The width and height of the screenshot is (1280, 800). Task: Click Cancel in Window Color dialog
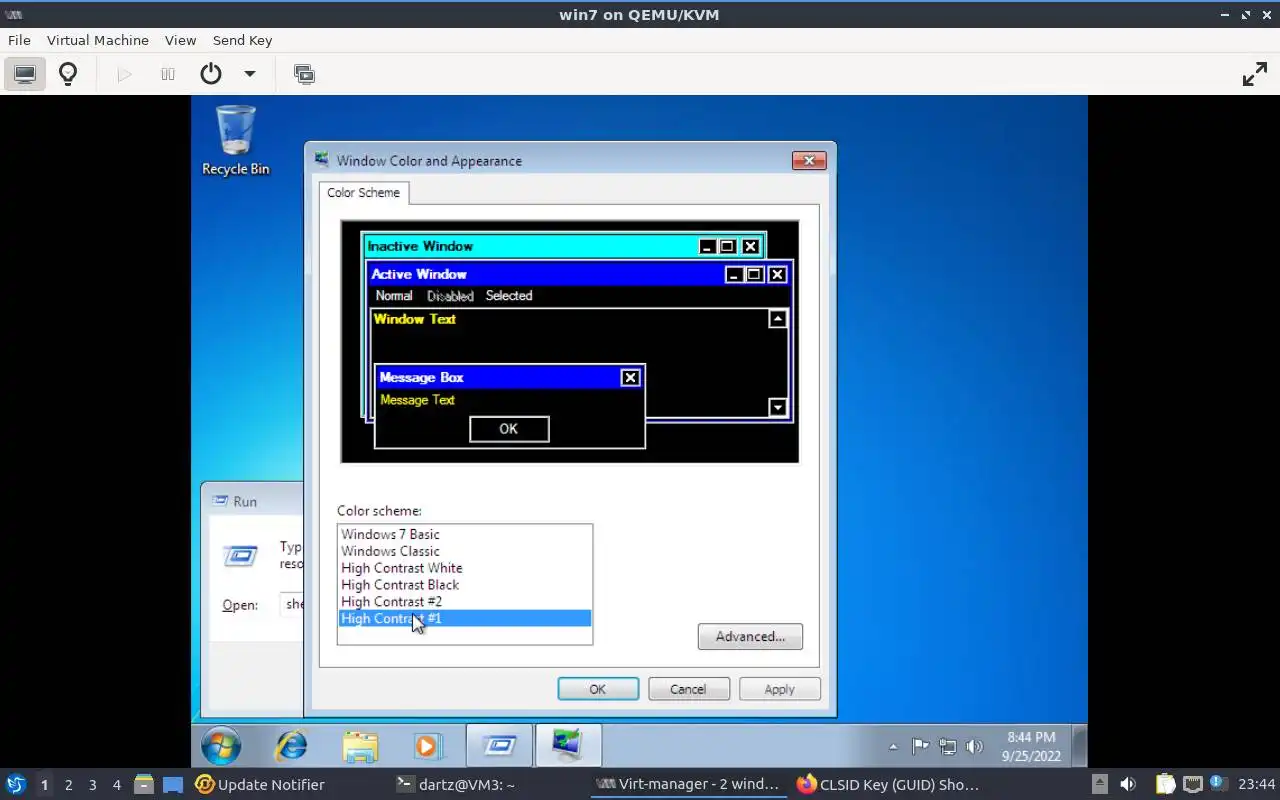pos(688,689)
